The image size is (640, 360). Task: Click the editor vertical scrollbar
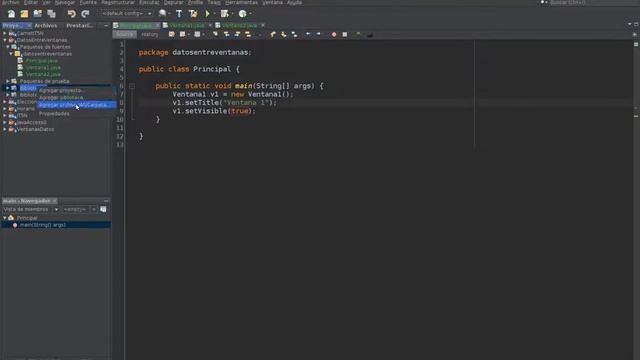(x=636, y=199)
